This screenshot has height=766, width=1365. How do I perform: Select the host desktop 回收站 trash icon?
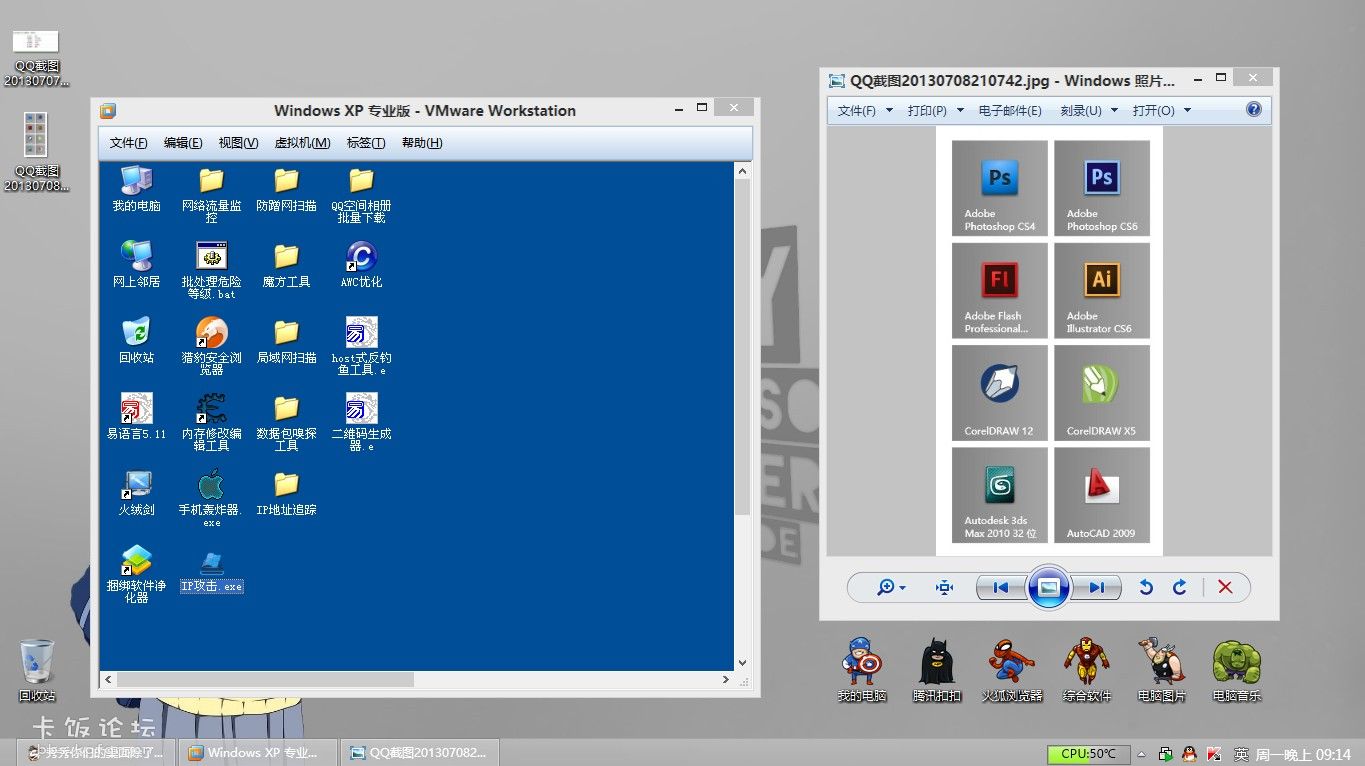tap(37, 671)
